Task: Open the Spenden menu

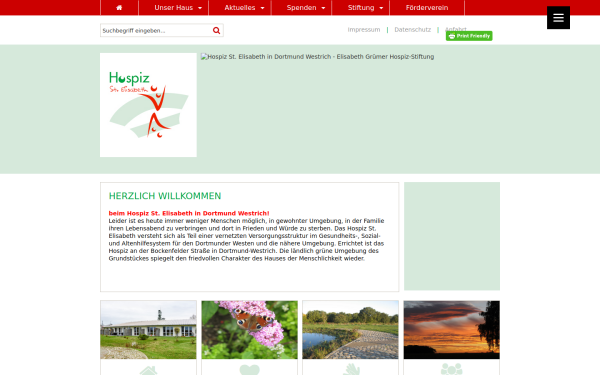Action: coord(302,8)
